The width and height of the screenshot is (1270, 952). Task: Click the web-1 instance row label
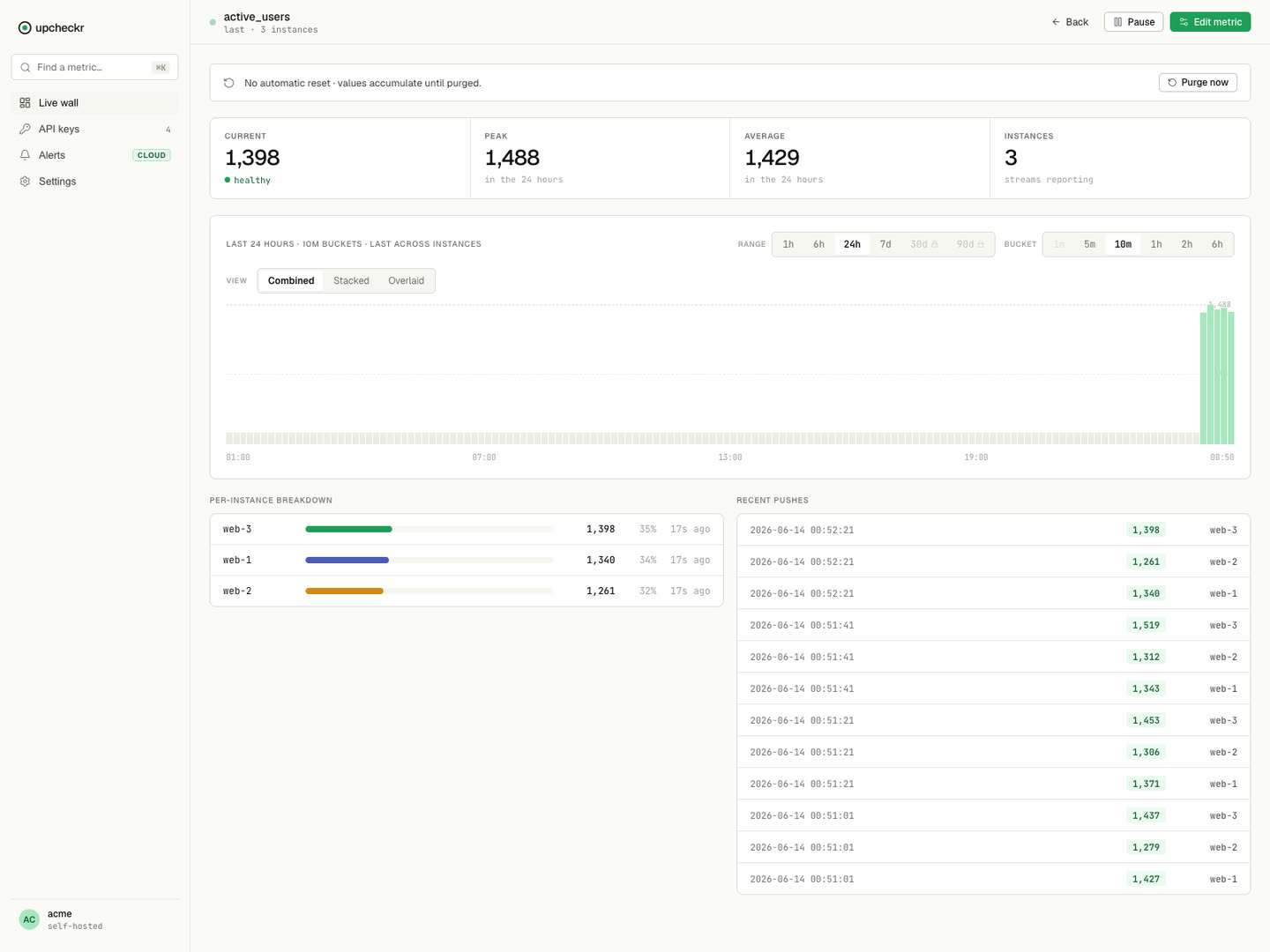point(237,560)
